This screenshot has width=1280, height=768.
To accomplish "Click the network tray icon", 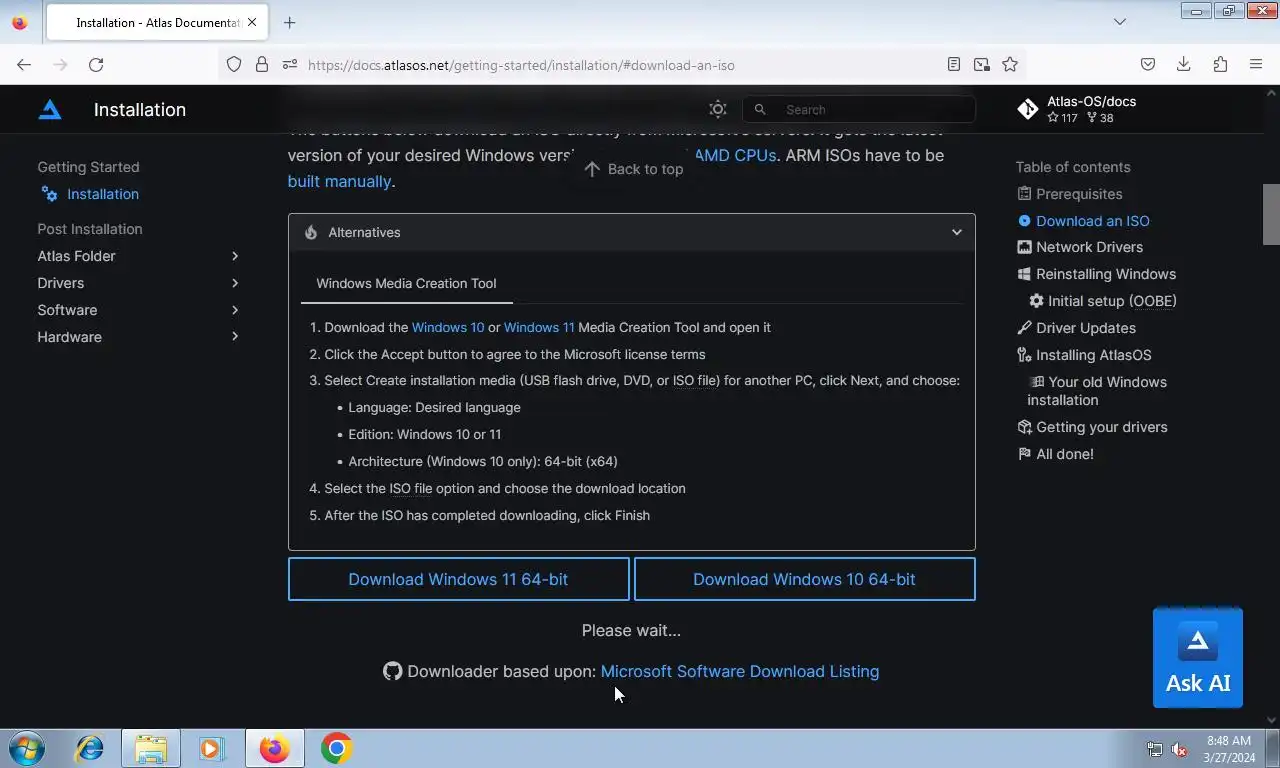I will (1155, 749).
